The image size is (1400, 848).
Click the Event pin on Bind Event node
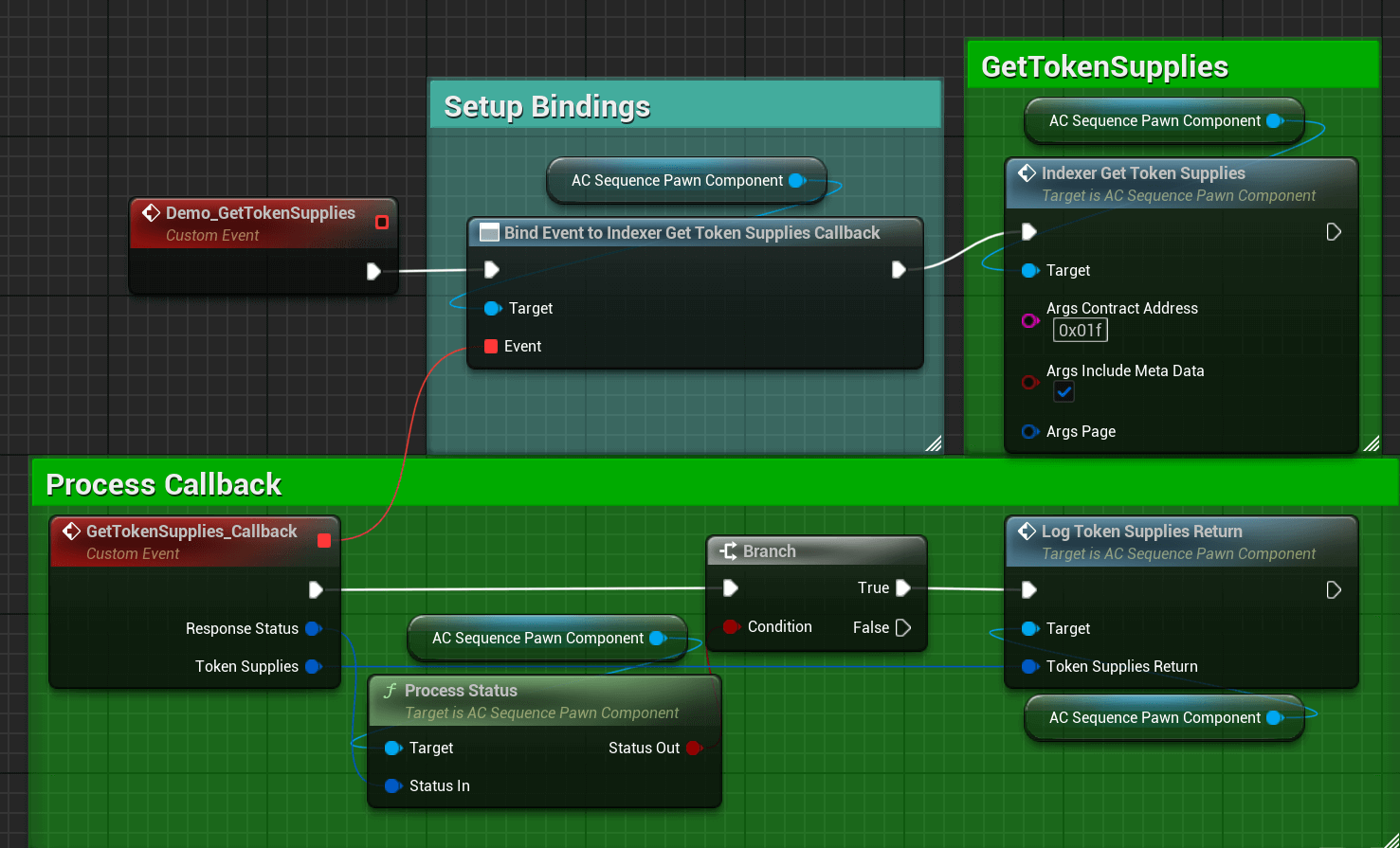point(491,347)
